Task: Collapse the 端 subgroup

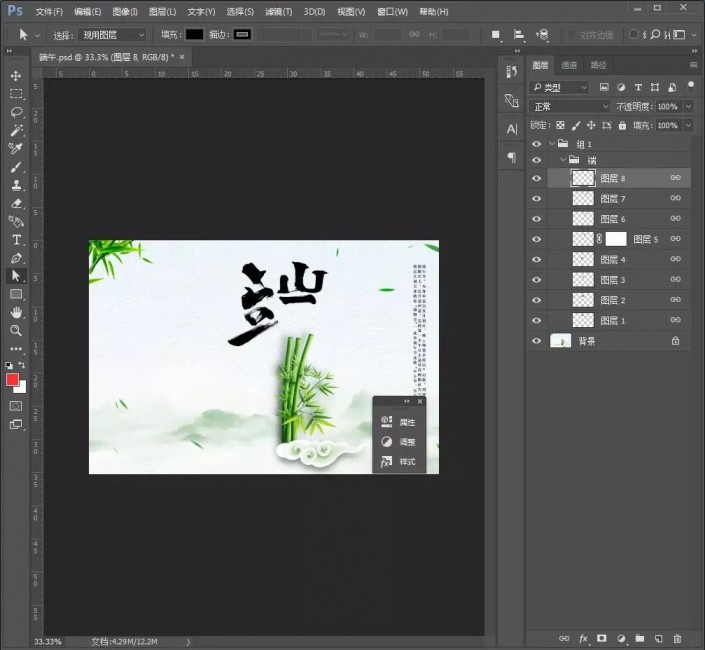Action: 563,160
